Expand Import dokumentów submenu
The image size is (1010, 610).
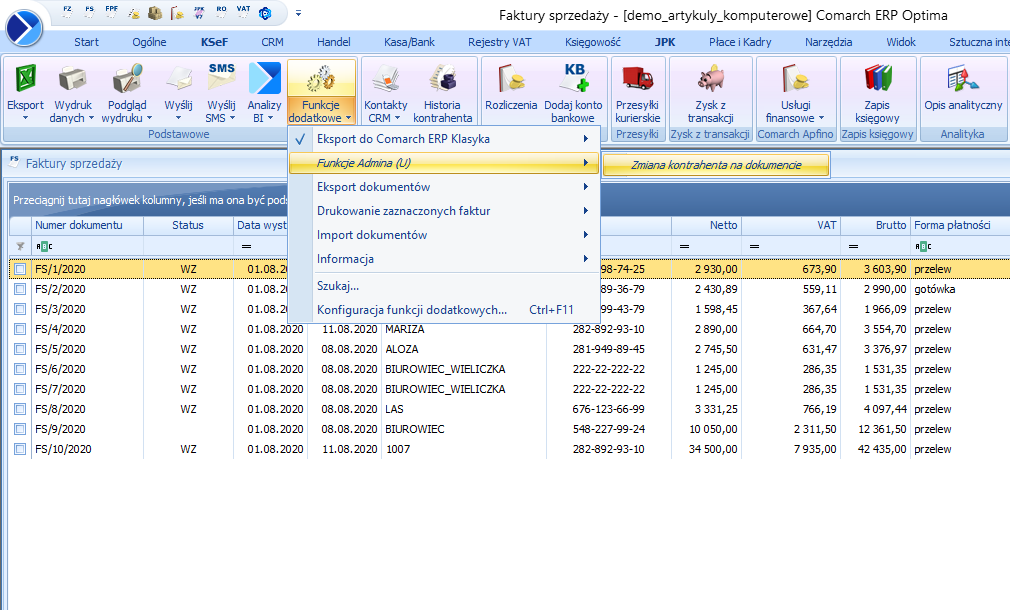(x=445, y=235)
